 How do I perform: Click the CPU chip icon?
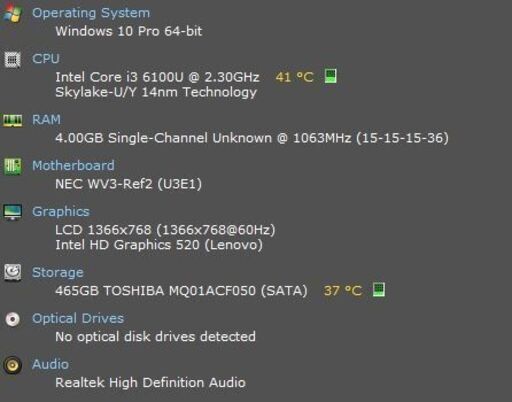coord(12,60)
